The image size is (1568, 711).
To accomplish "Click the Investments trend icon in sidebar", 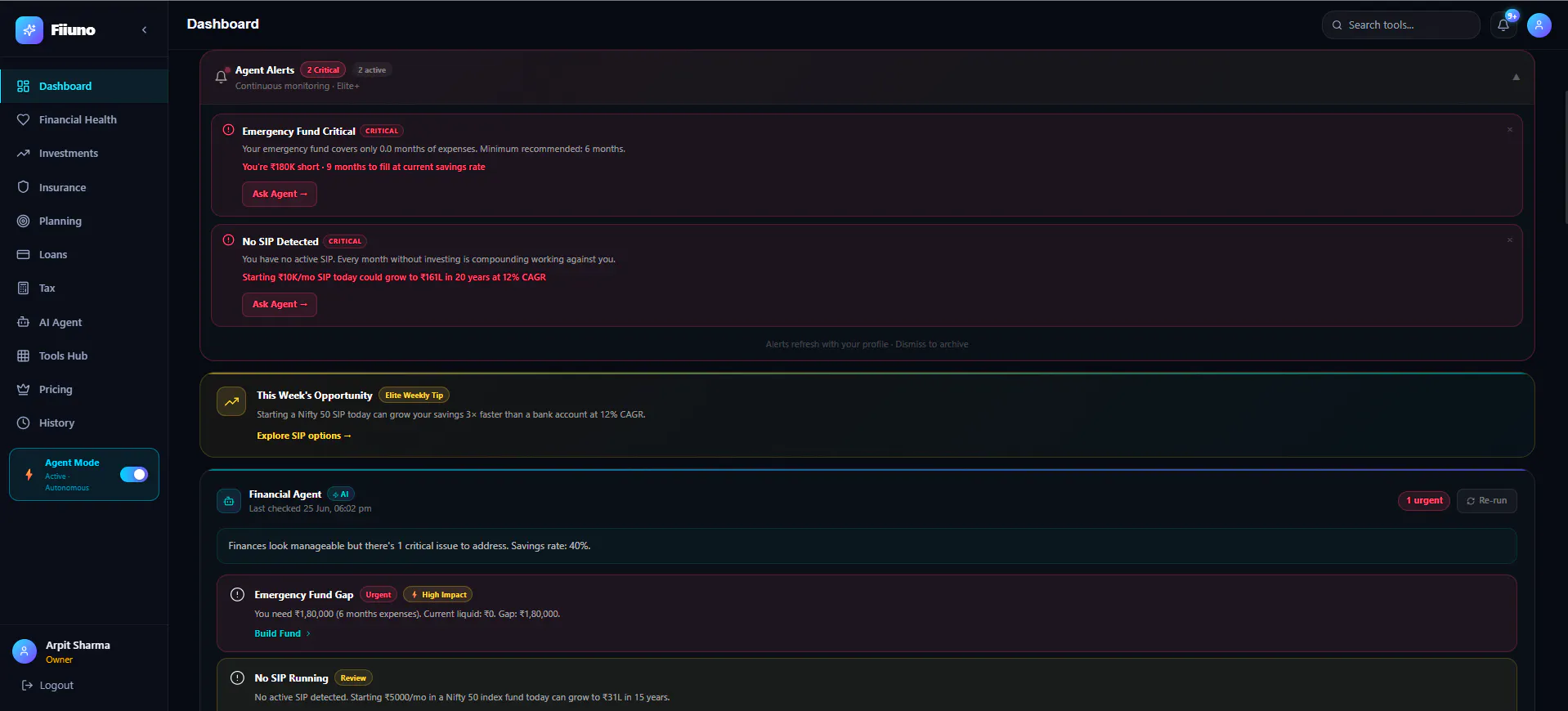I will [x=23, y=154].
